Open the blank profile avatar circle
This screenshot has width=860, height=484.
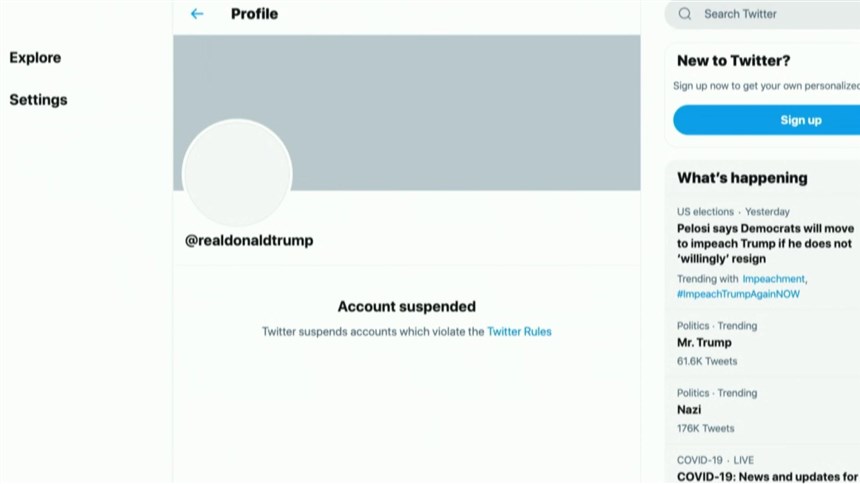[237, 173]
